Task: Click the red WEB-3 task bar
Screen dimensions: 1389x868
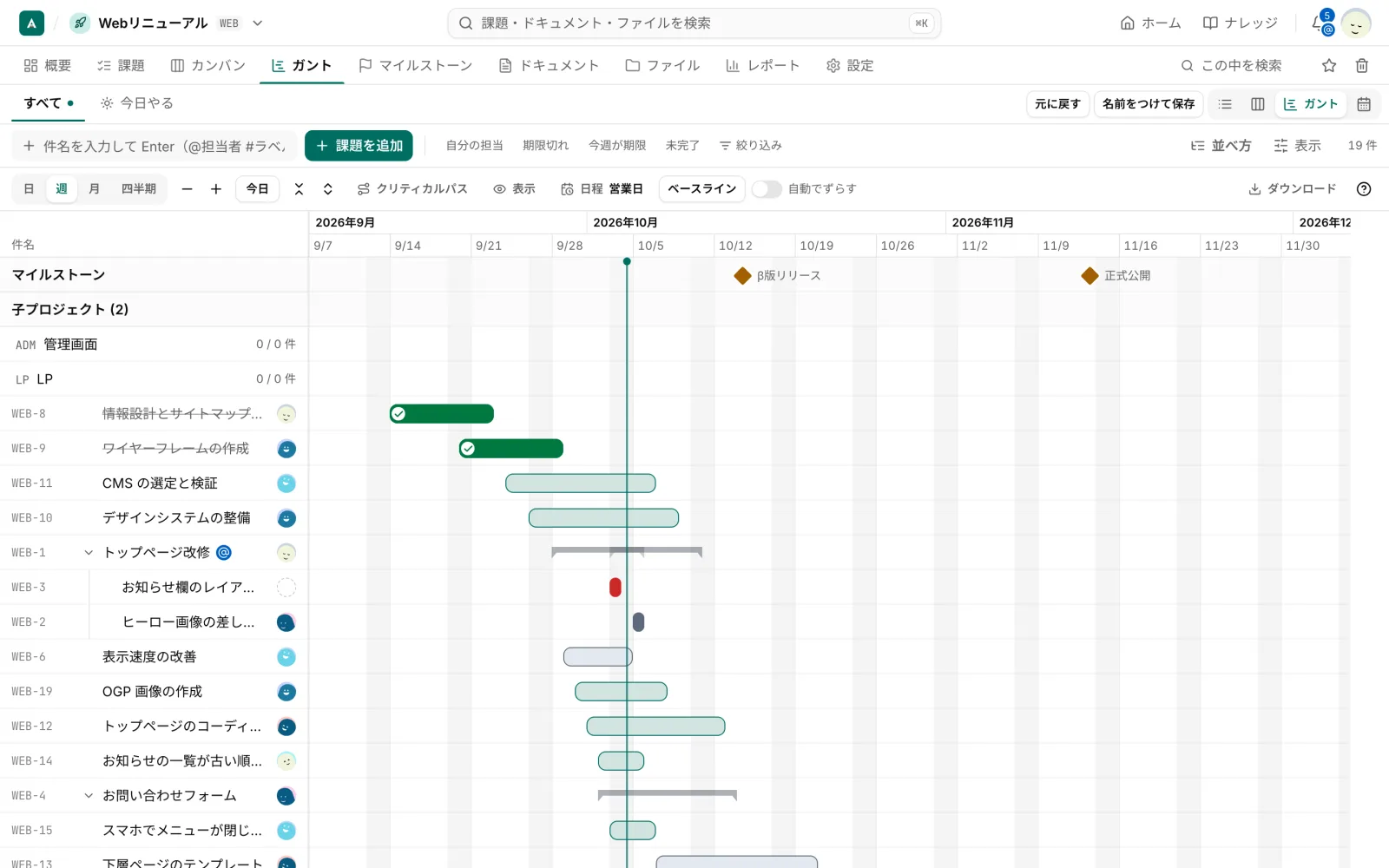Action: click(616, 588)
